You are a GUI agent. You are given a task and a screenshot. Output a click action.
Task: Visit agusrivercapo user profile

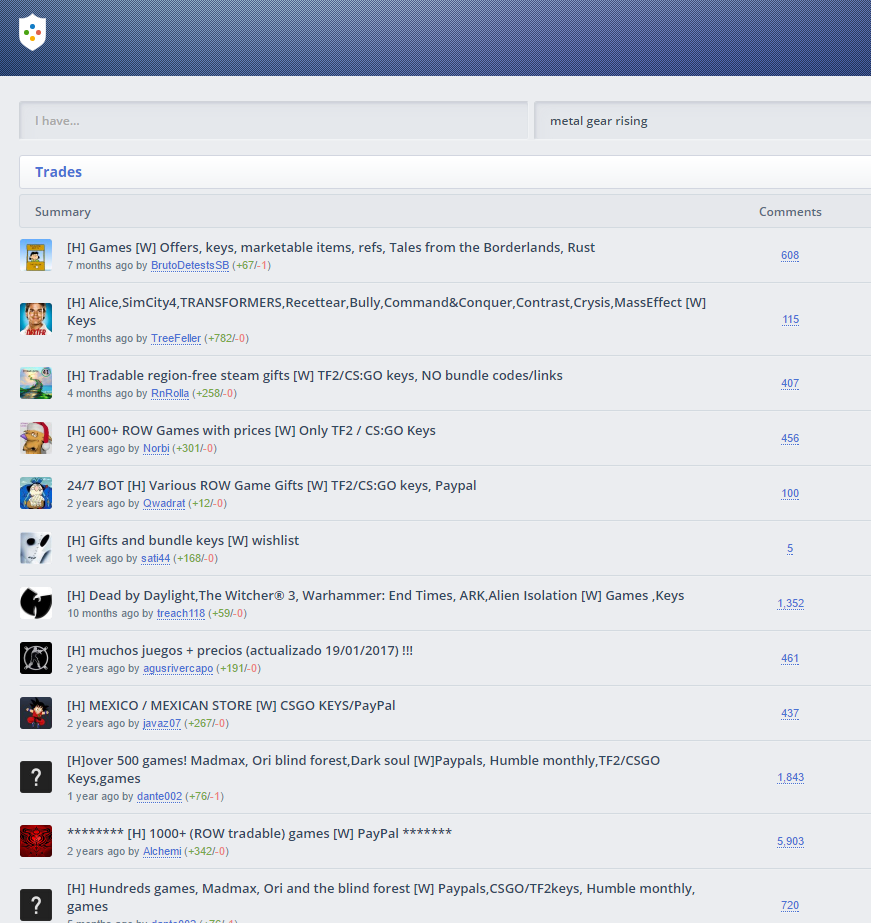178,669
